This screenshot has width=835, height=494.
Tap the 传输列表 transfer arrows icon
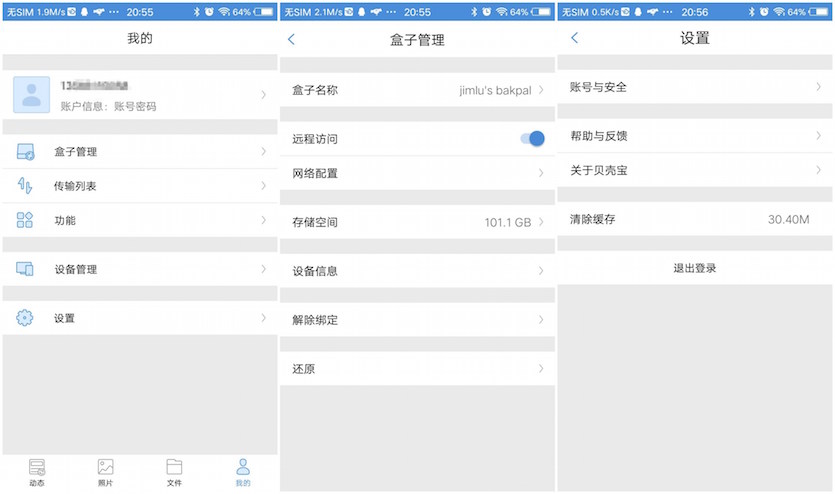pyautogui.click(x=25, y=186)
